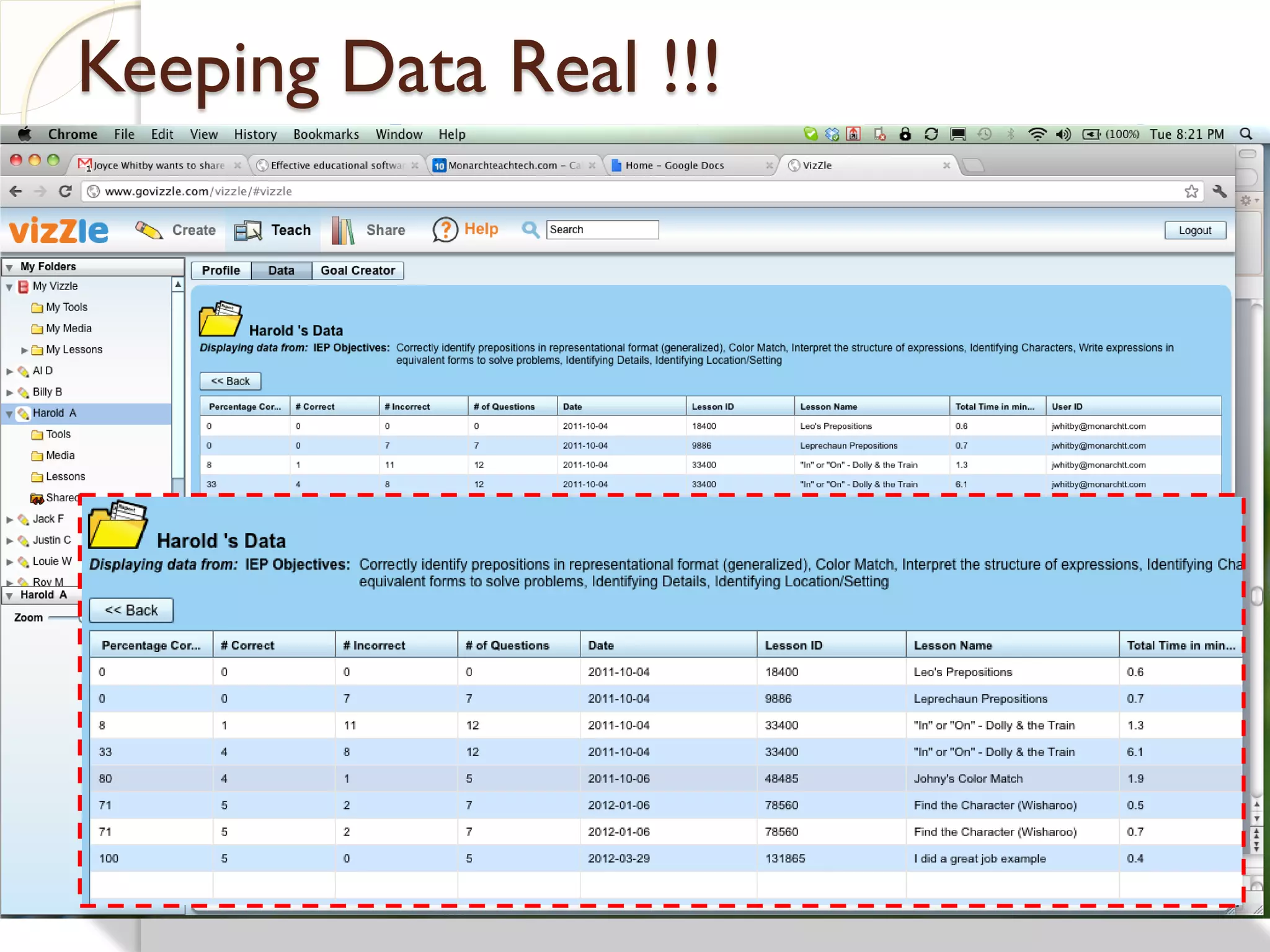The image size is (1270, 952).
Task: Expand the Jack F student node
Action: coord(9,519)
